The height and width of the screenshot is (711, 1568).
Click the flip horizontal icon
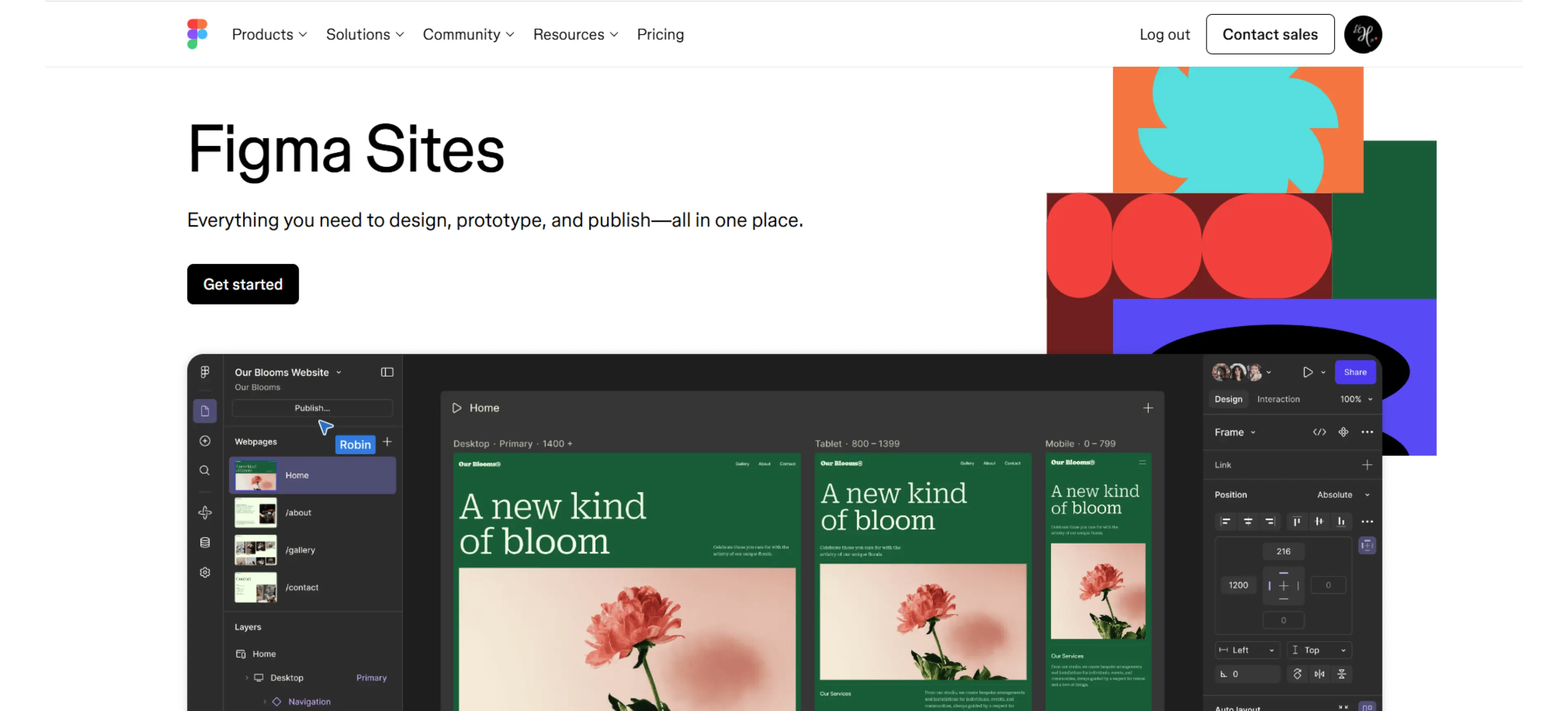(x=1320, y=674)
